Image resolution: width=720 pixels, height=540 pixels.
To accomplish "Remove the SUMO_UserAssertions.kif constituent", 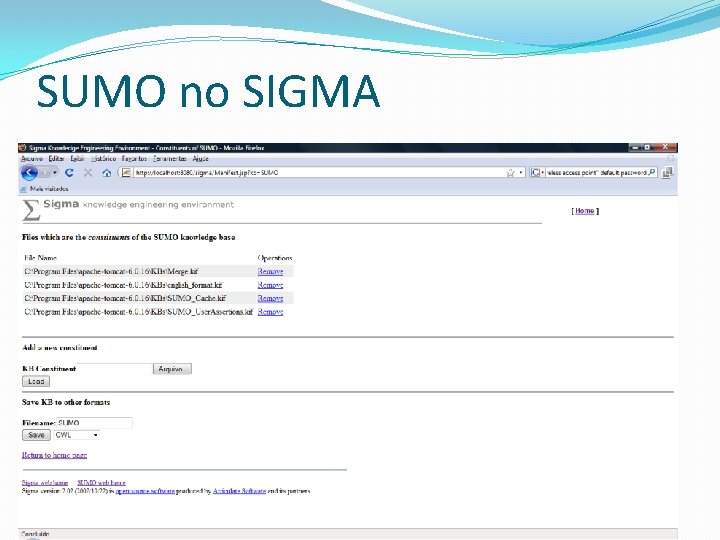I will click(270, 312).
